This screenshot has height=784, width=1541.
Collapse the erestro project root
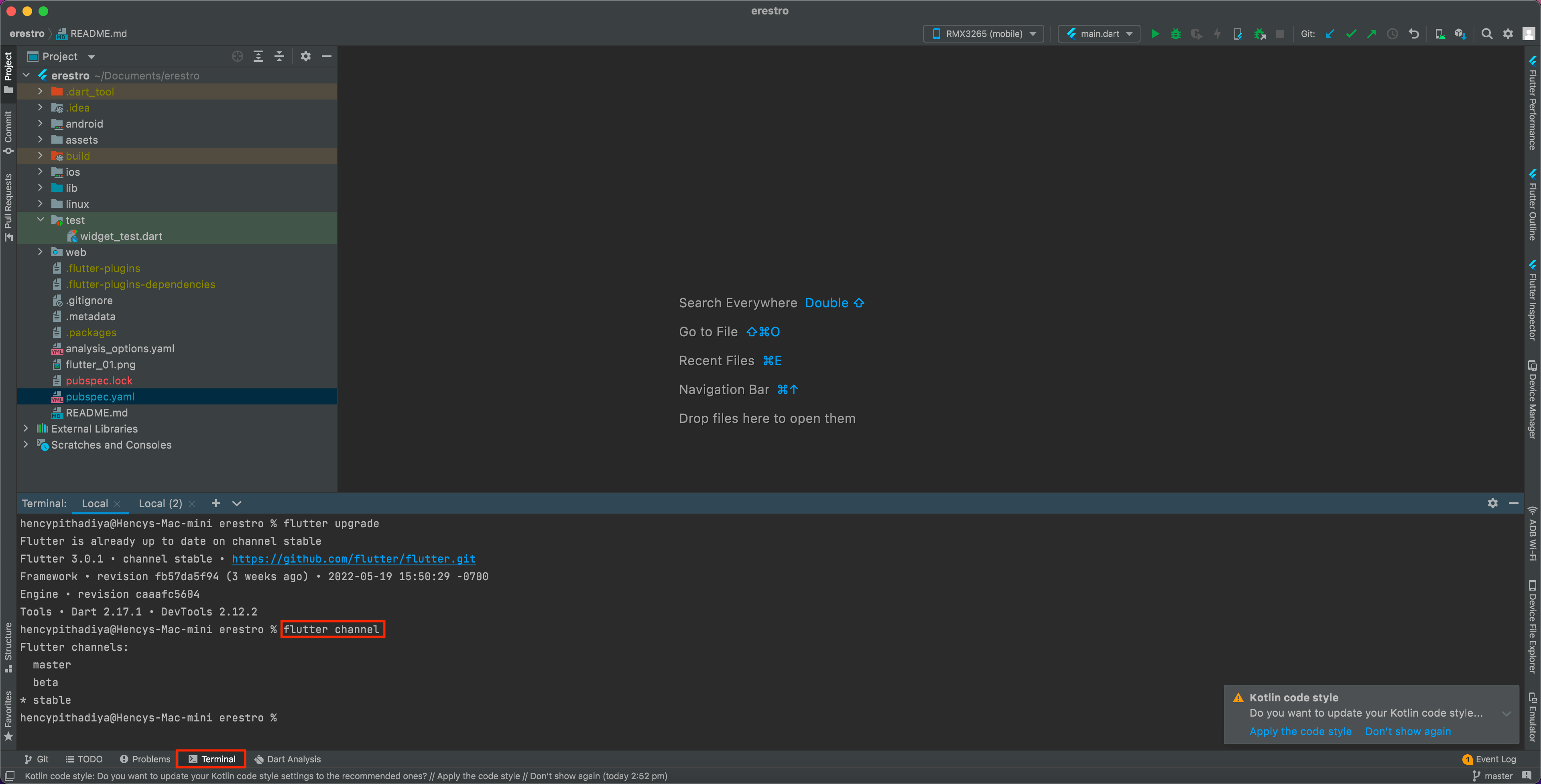[26, 75]
